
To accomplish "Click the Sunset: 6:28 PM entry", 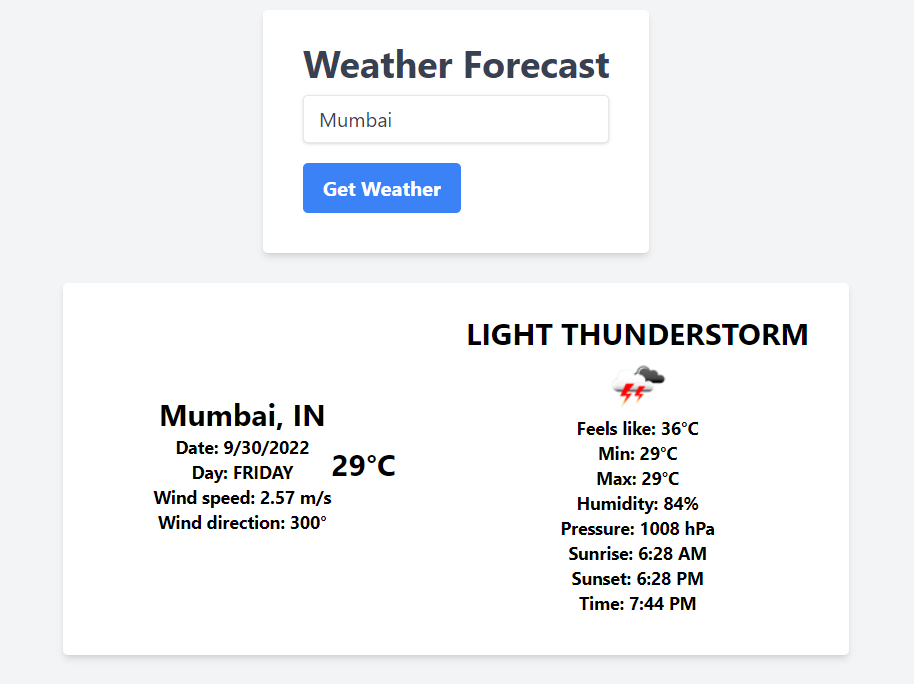I will tap(637, 578).
